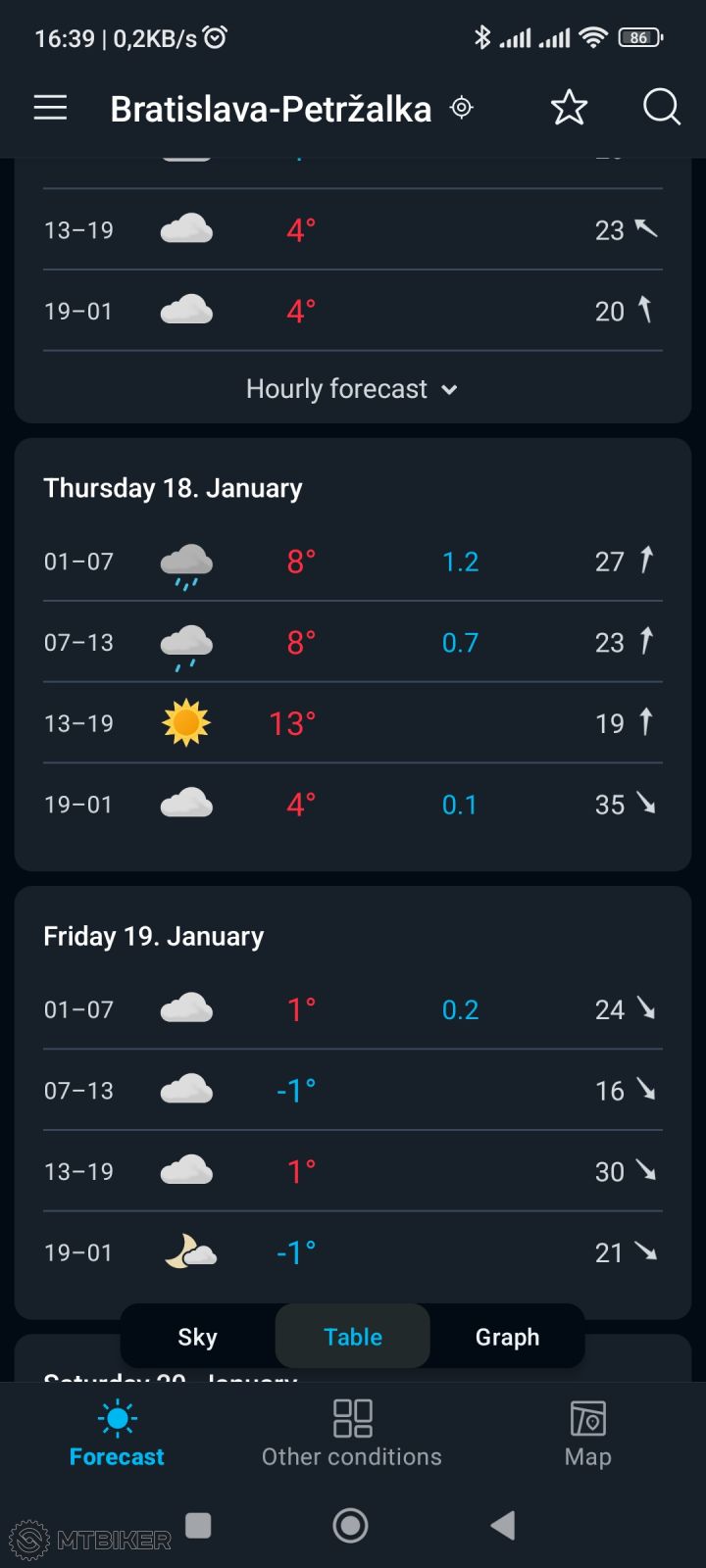The height and width of the screenshot is (1568, 706).
Task: Switch to Graph view
Action: tap(507, 1337)
